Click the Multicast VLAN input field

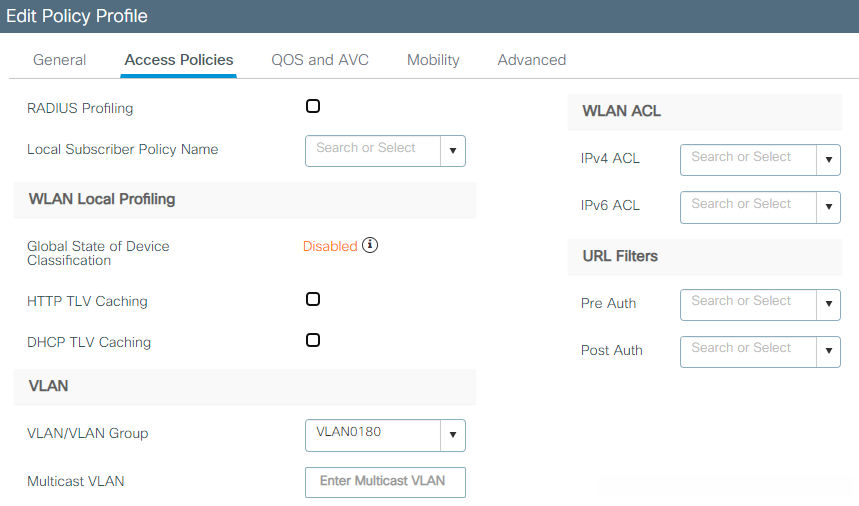click(385, 481)
